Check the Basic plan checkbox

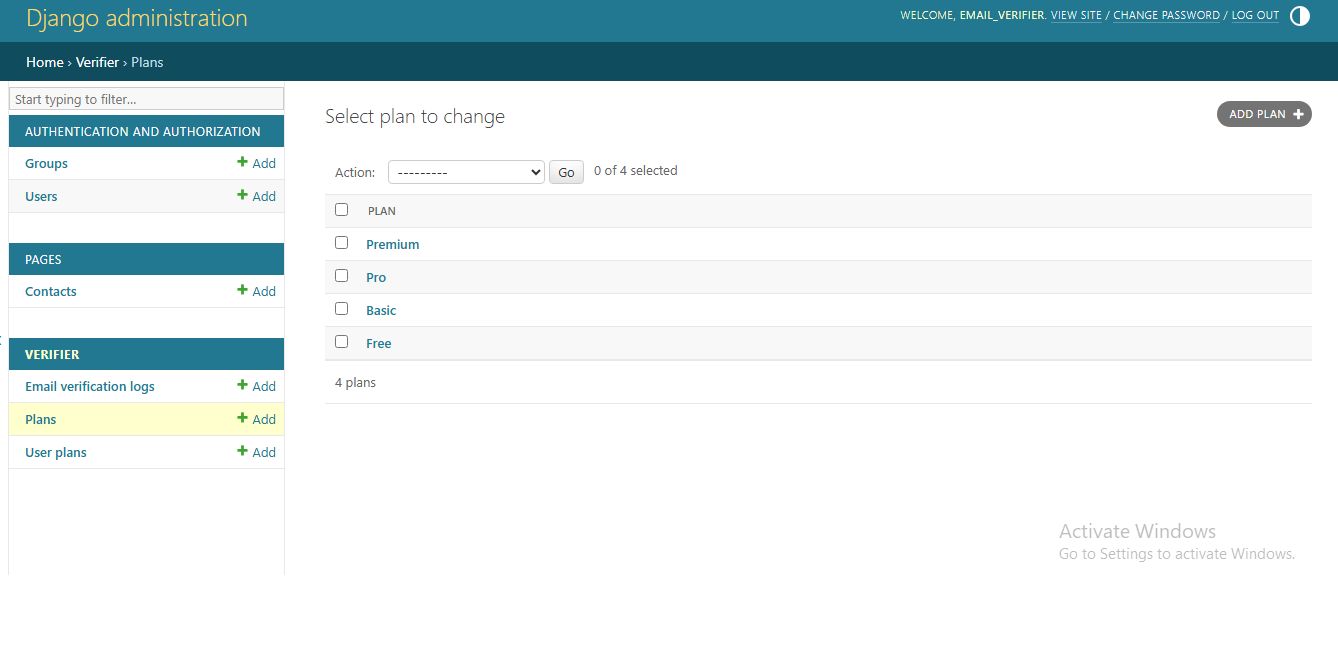point(341,309)
